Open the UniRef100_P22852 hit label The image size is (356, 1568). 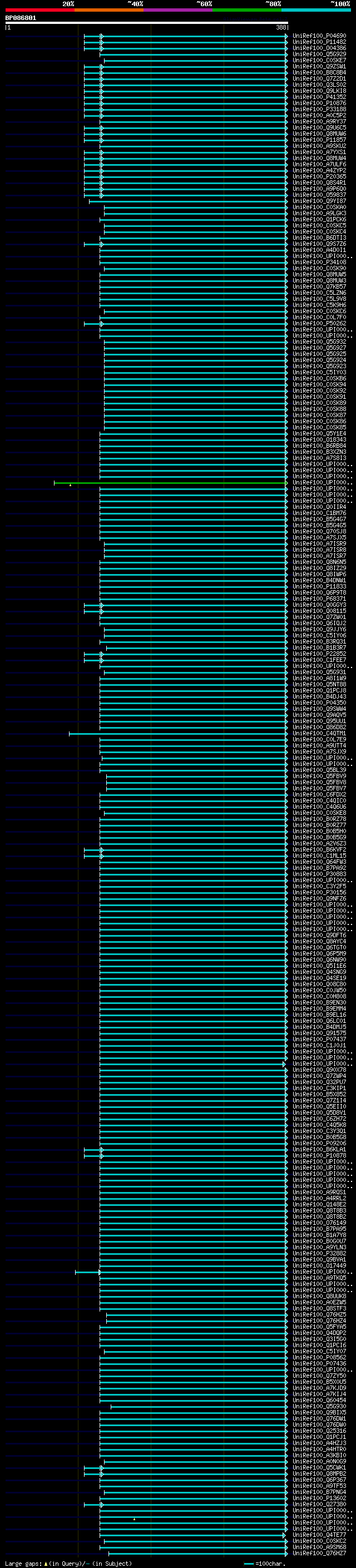pyautogui.click(x=319, y=654)
